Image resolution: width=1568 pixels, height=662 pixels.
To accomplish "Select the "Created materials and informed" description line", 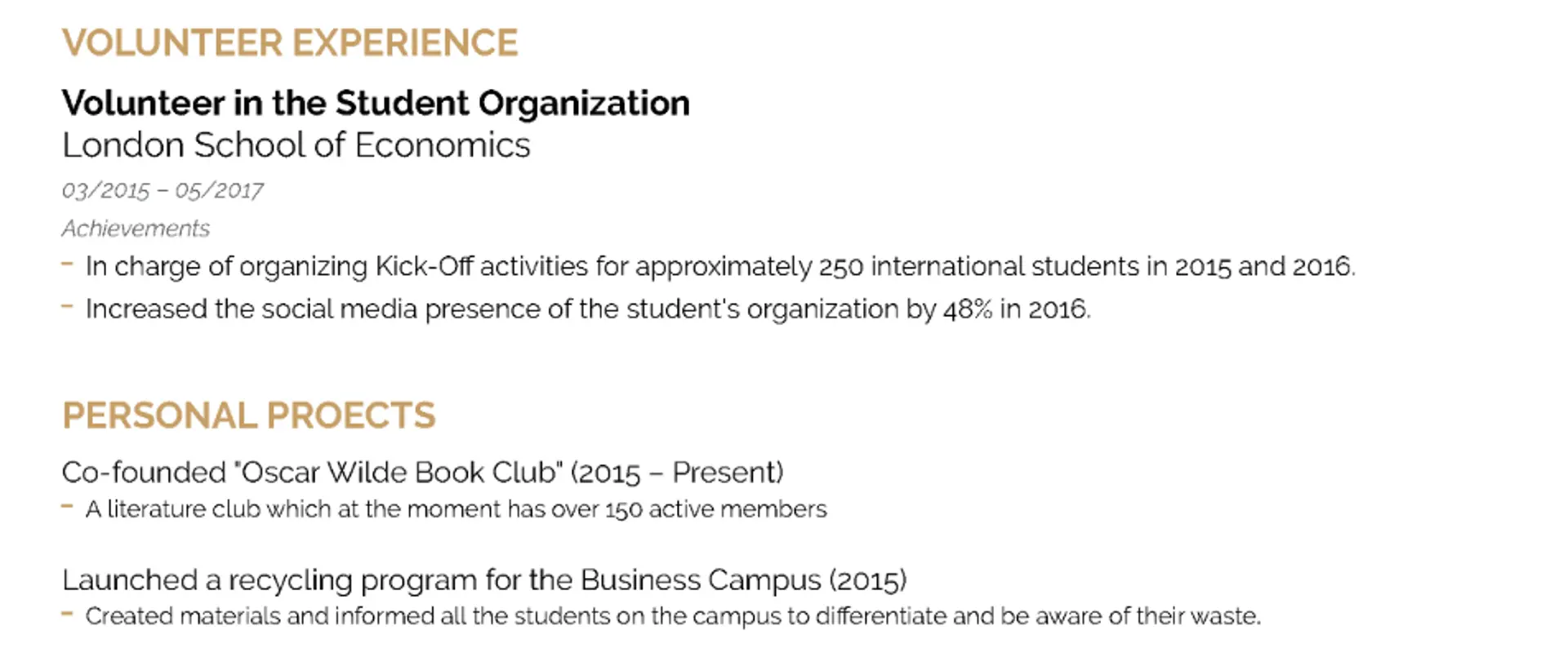I will 673,616.
